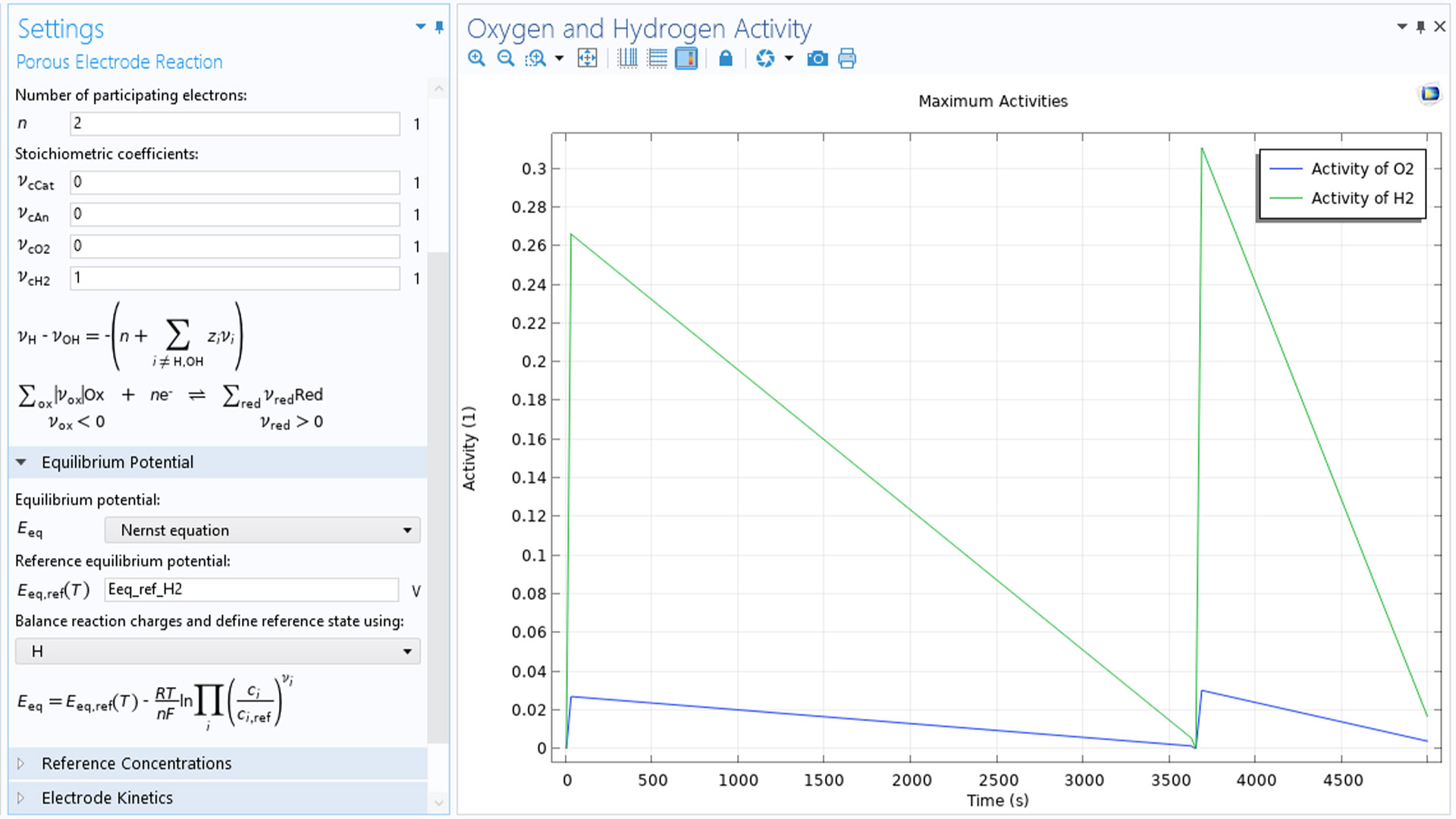Open the Nernst equation dropdown
This screenshot has width=1456, height=819.
[x=262, y=530]
